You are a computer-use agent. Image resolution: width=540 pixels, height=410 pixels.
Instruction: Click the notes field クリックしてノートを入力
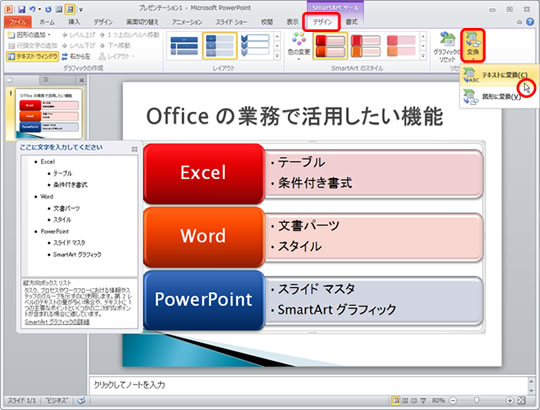[308, 385]
